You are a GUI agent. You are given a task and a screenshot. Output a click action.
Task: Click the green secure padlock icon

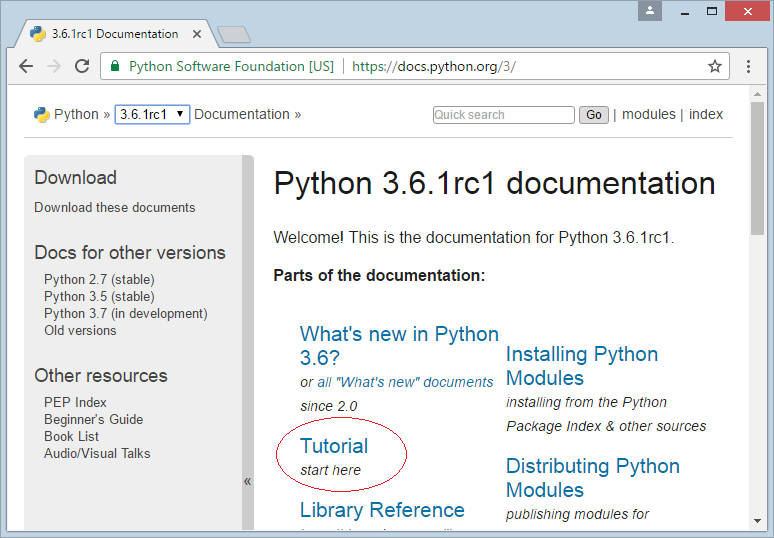coord(115,66)
